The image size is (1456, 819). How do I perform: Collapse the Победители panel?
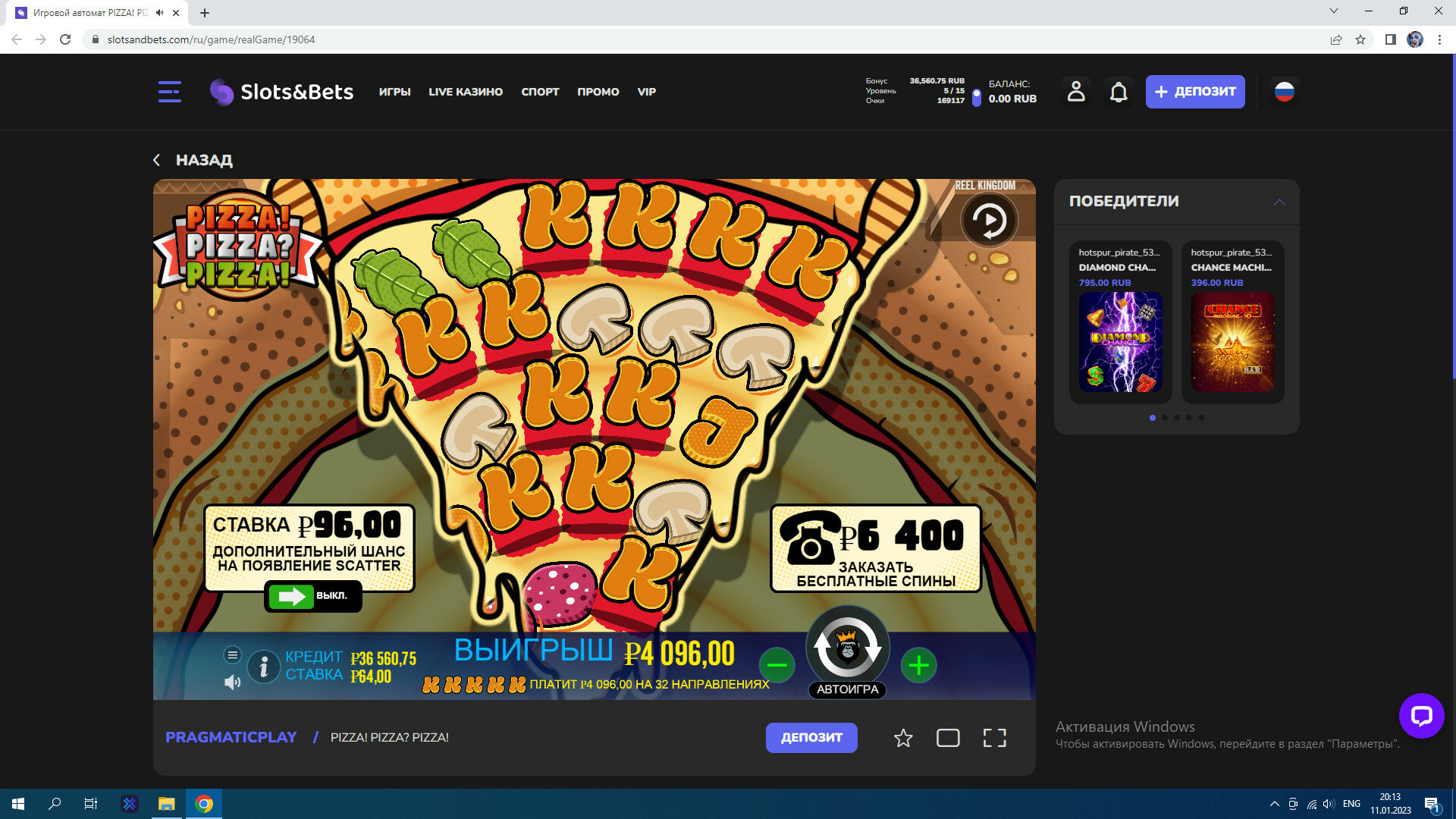1279,202
